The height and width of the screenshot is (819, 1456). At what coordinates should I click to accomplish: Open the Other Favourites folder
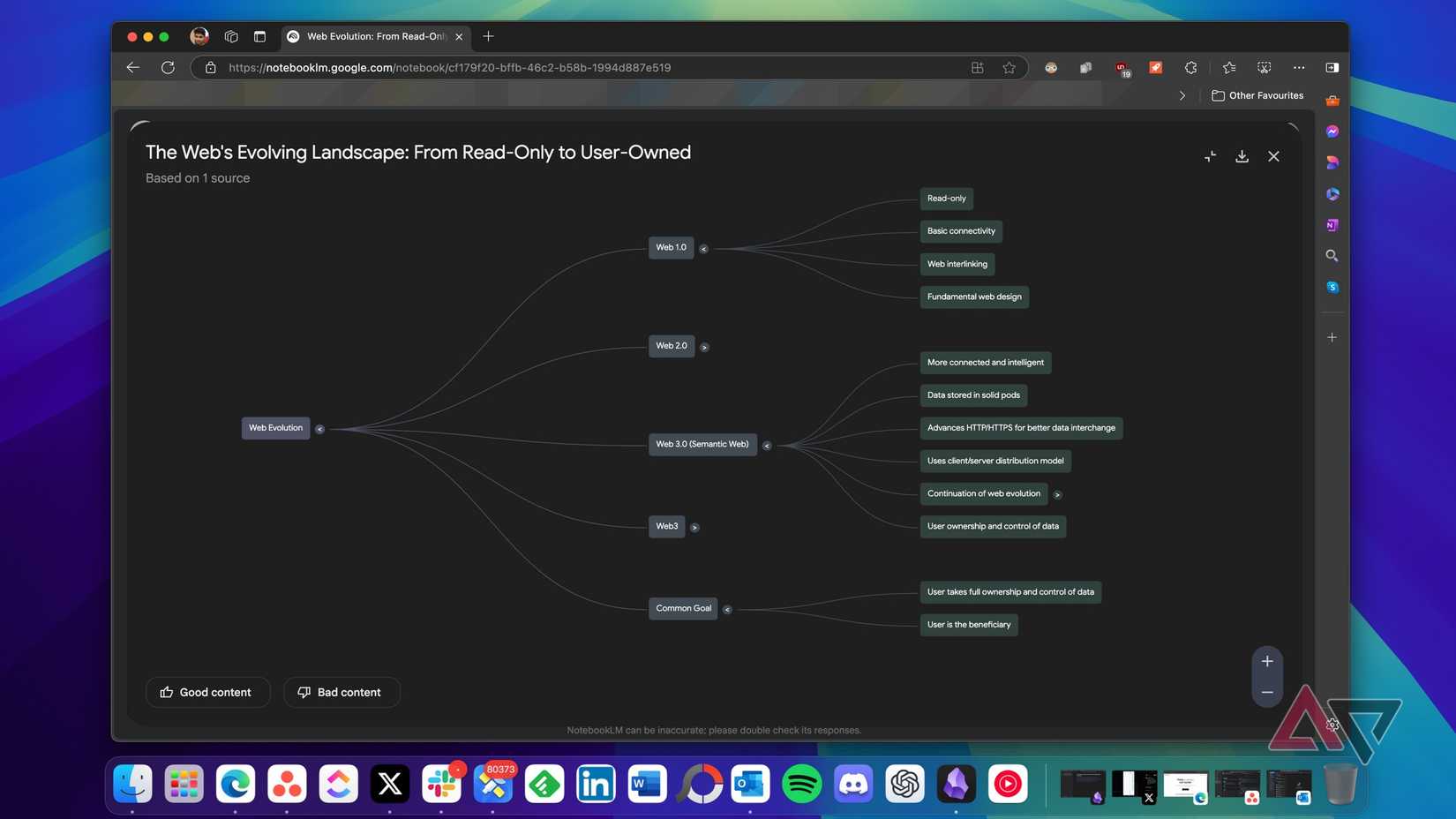(x=1257, y=95)
